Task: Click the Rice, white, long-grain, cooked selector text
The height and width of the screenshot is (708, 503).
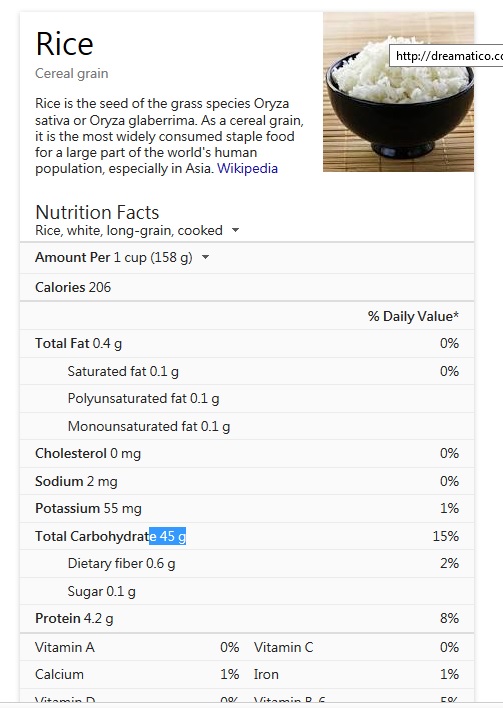Action: coord(129,231)
